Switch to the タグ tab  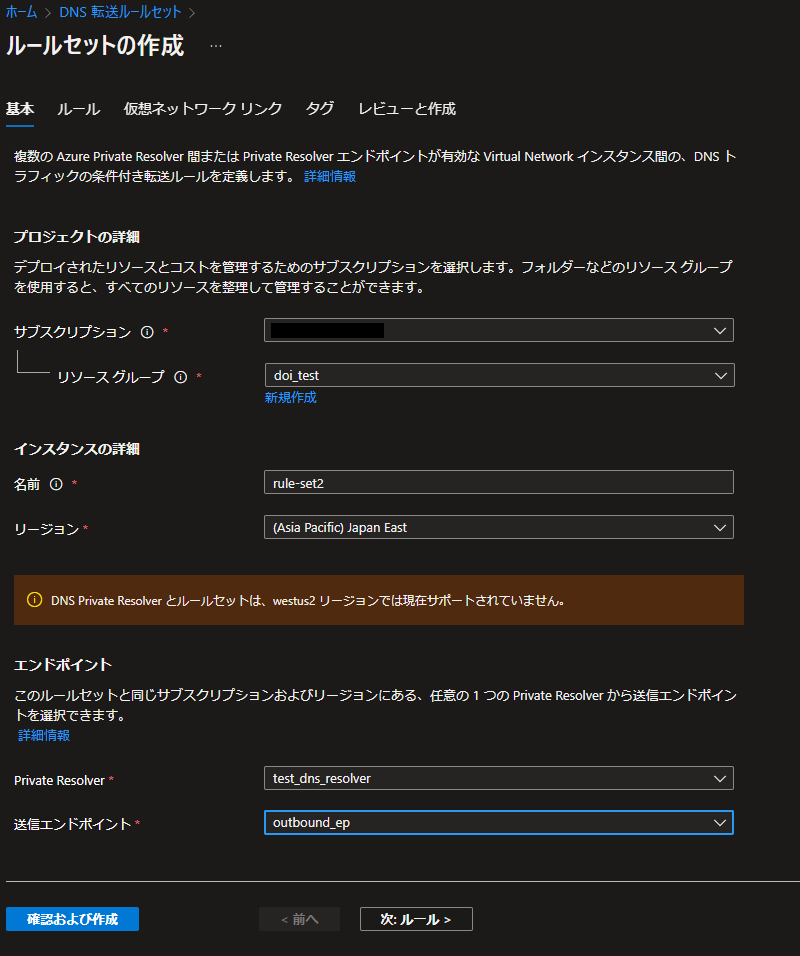[x=320, y=109]
